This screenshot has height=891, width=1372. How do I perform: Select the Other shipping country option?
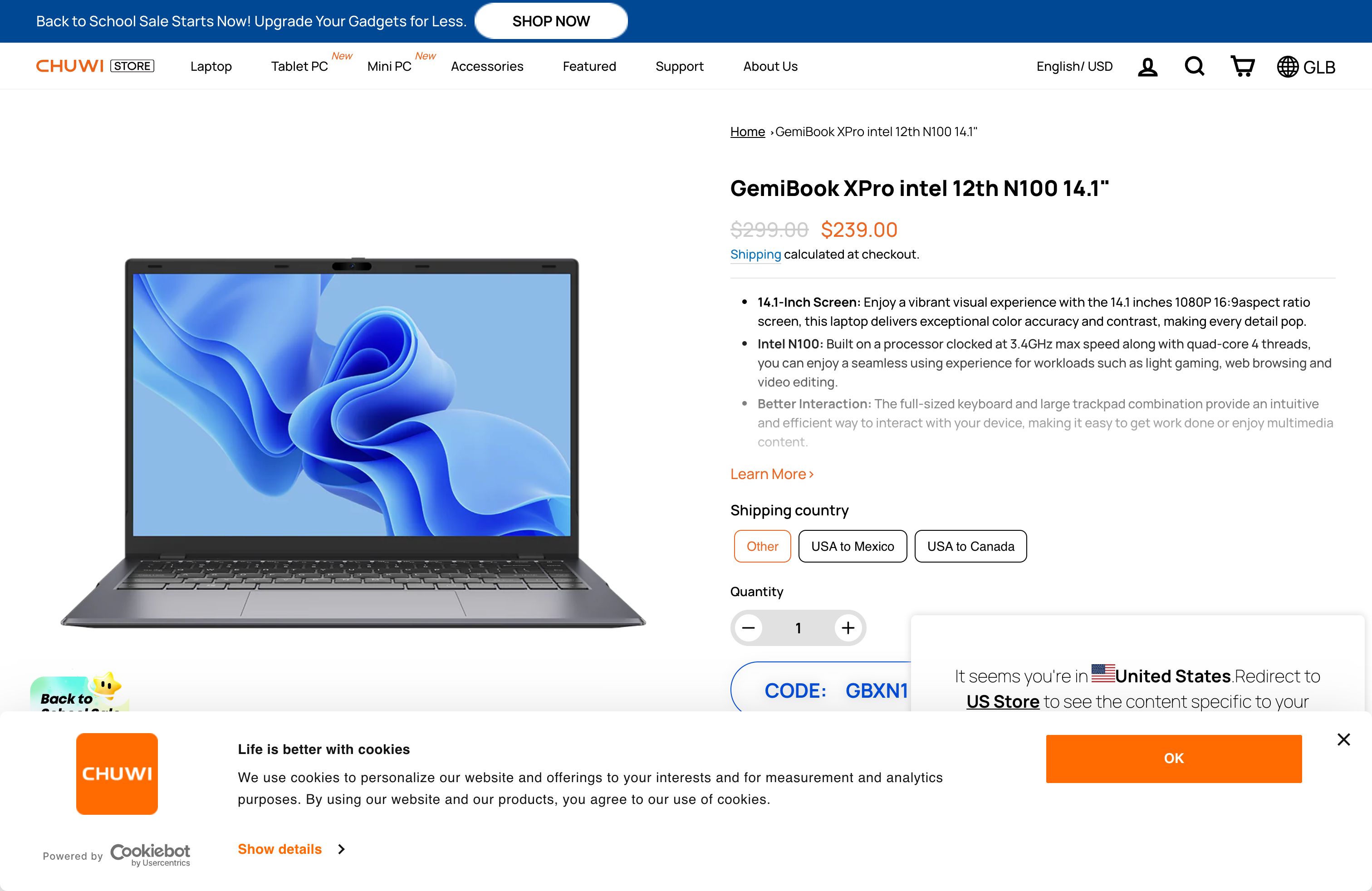pyautogui.click(x=762, y=546)
